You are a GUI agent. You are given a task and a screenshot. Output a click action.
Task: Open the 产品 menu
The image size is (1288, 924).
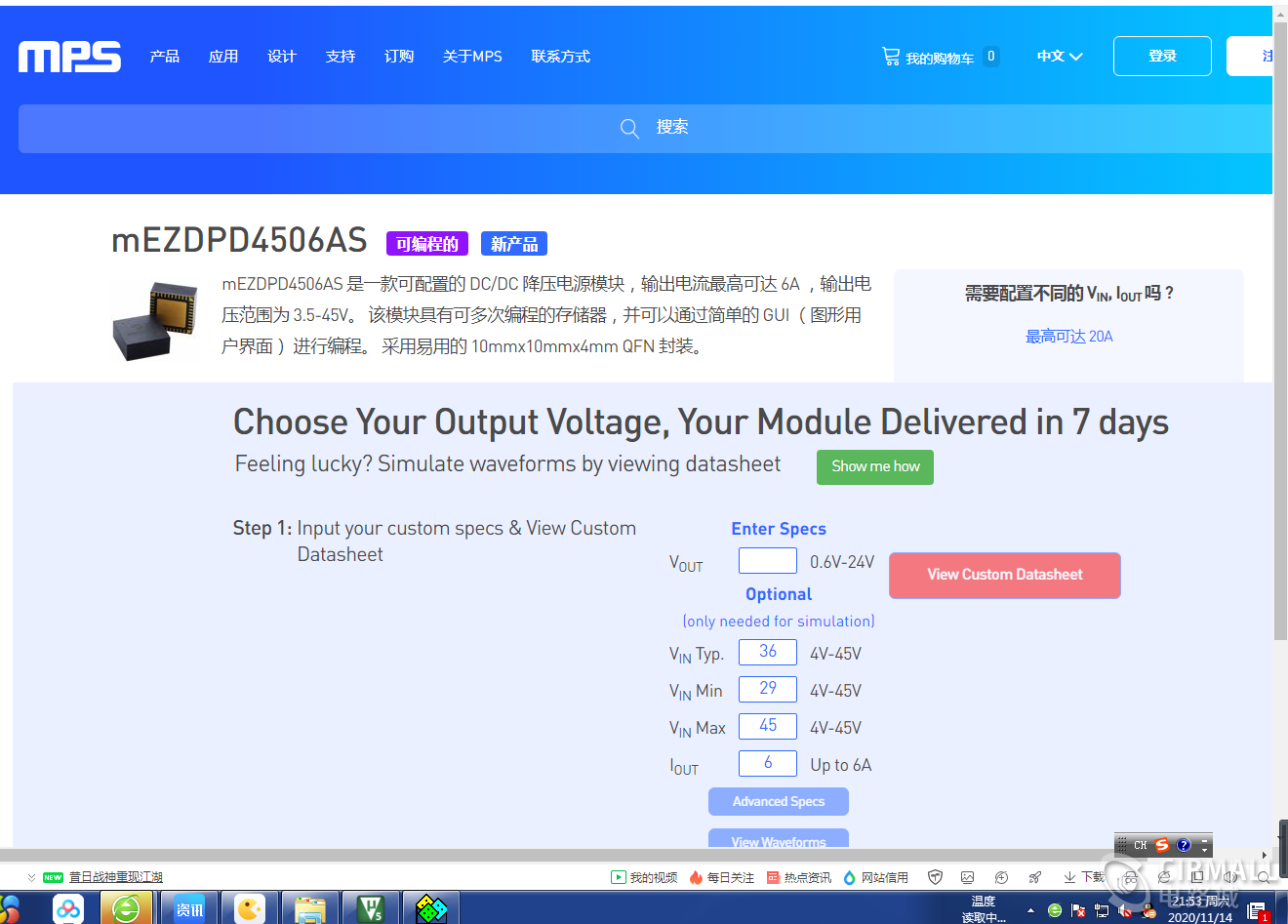click(x=164, y=57)
